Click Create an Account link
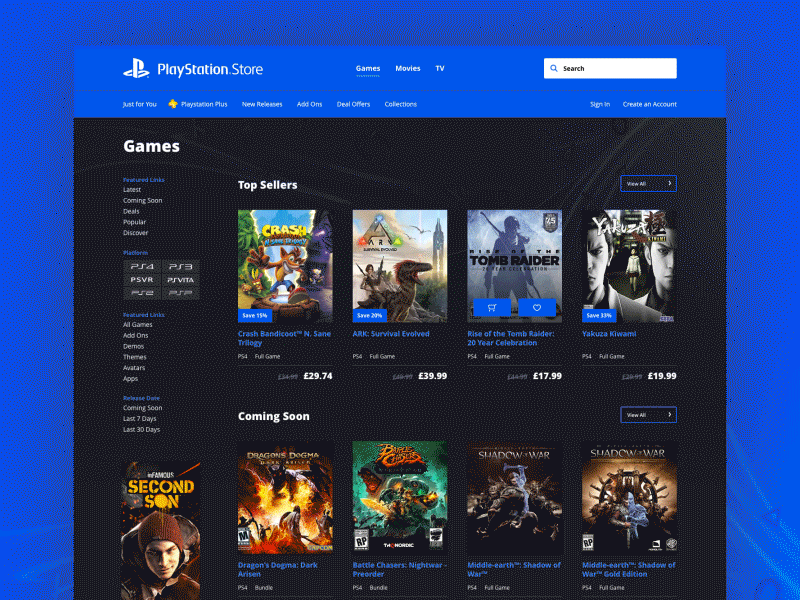The width and height of the screenshot is (800, 600). click(x=649, y=104)
